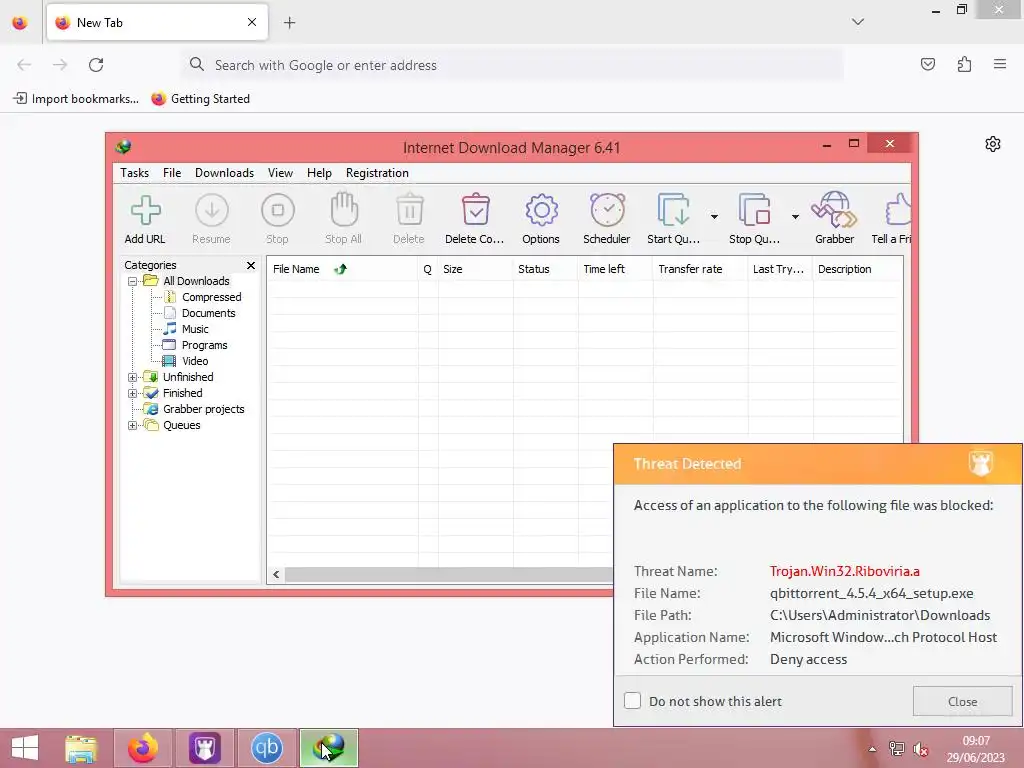Click the Save to Pocket icon

(928, 64)
